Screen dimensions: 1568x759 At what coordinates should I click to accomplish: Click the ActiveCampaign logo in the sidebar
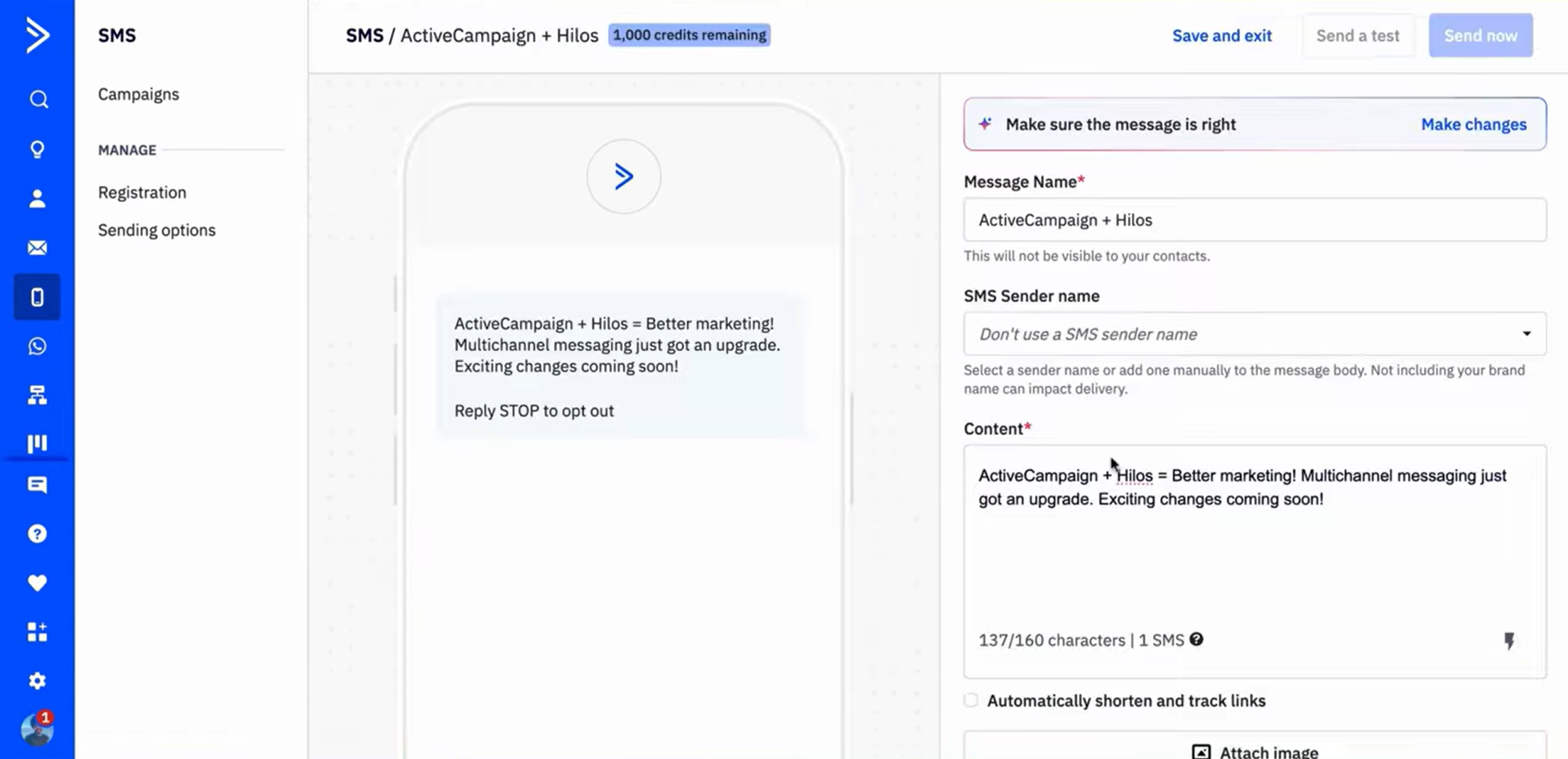click(x=37, y=36)
